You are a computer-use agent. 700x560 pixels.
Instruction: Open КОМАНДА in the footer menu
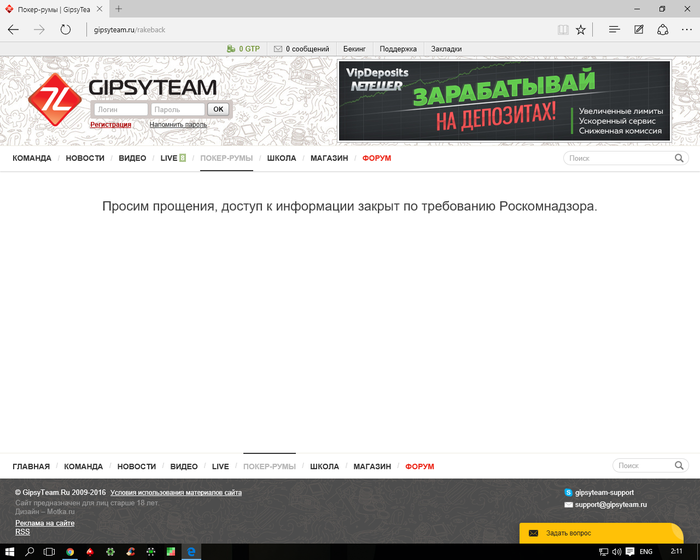tap(83, 467)
